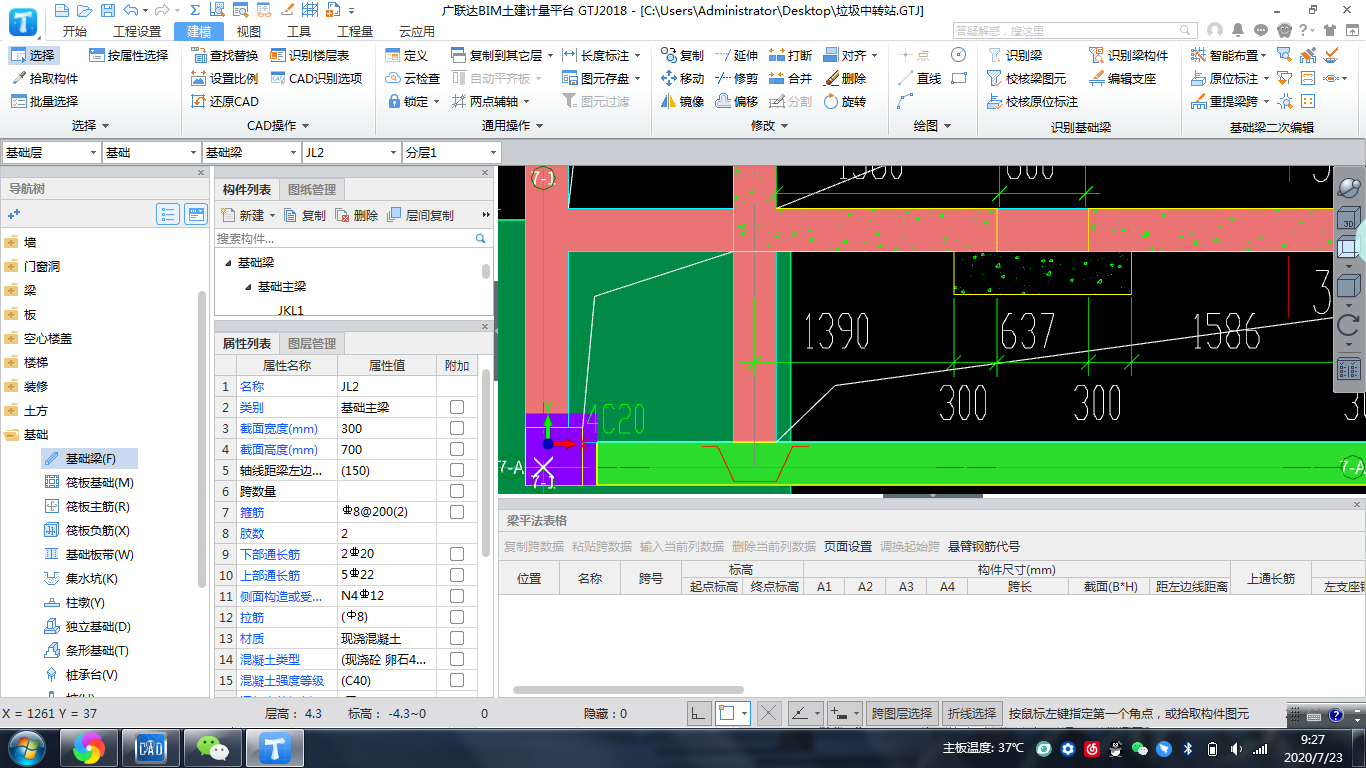Click 旋转 rotate tool

[844, 101]
